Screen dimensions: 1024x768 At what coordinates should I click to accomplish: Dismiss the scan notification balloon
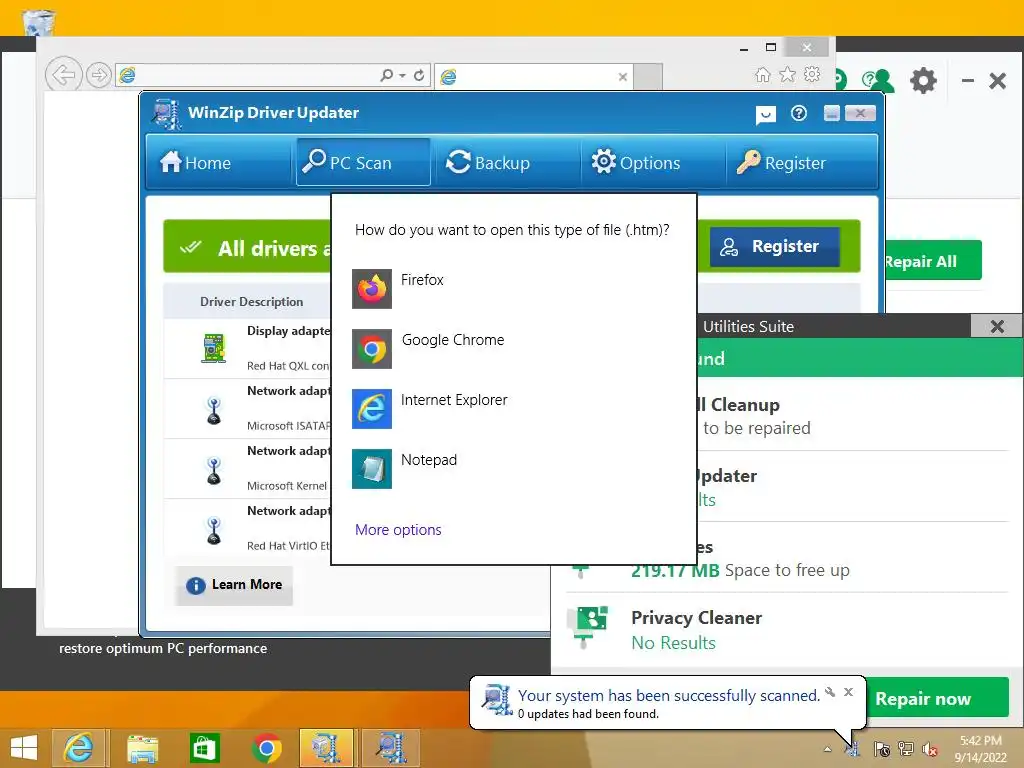[848, 692]
